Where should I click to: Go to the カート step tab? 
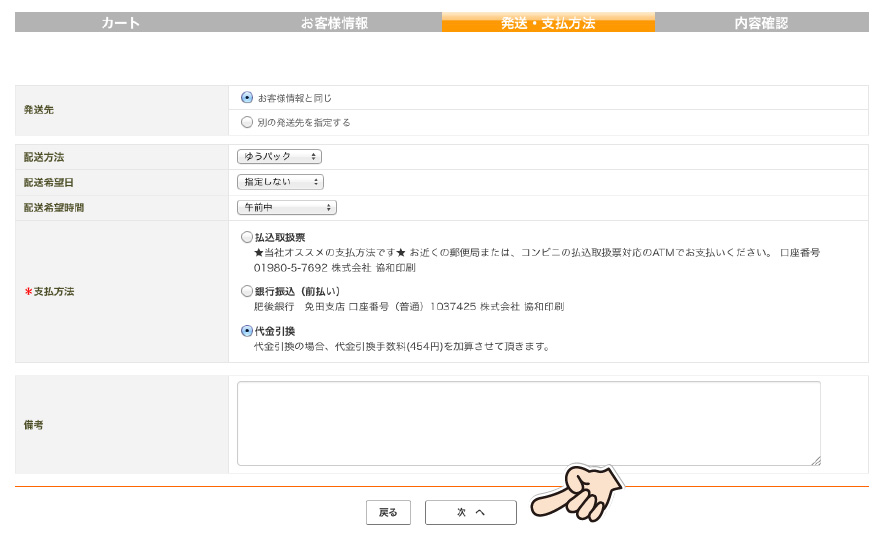click(121, 22)
